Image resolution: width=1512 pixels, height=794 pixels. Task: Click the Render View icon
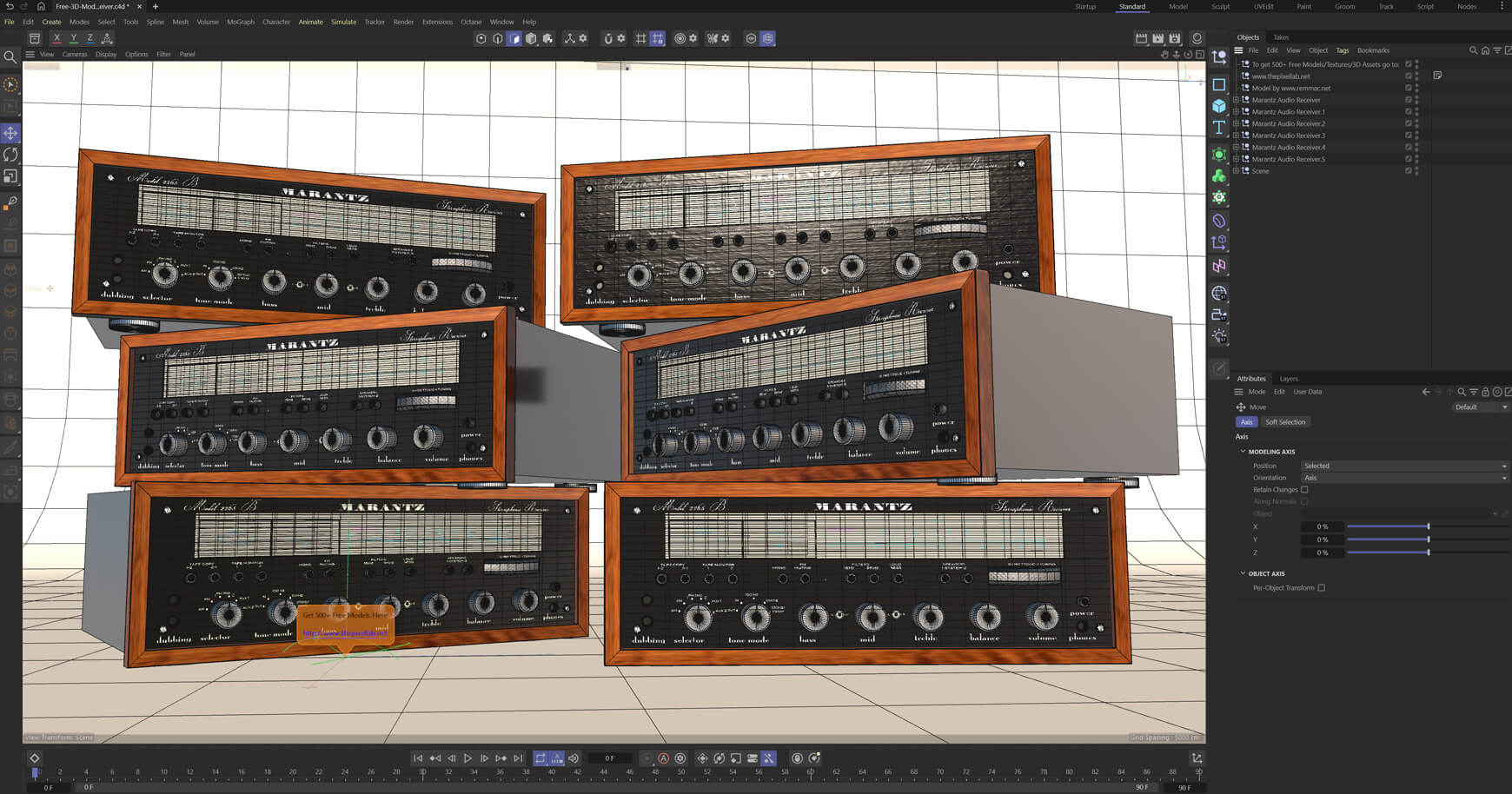click(x=1141, y=38)
